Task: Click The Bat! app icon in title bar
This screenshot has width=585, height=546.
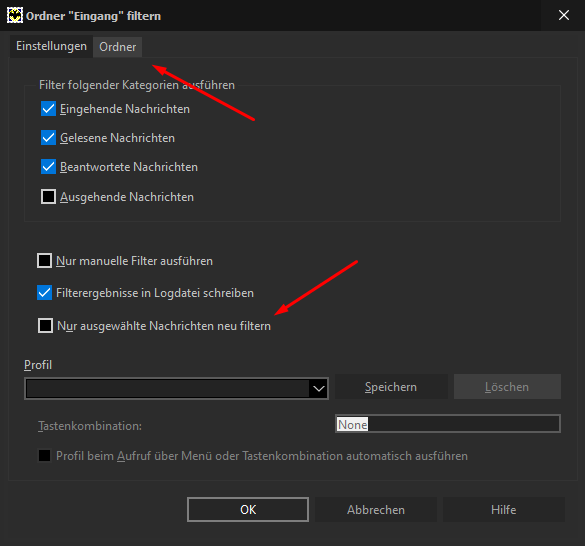Action: pyautogui.click(x=15, y=16)
